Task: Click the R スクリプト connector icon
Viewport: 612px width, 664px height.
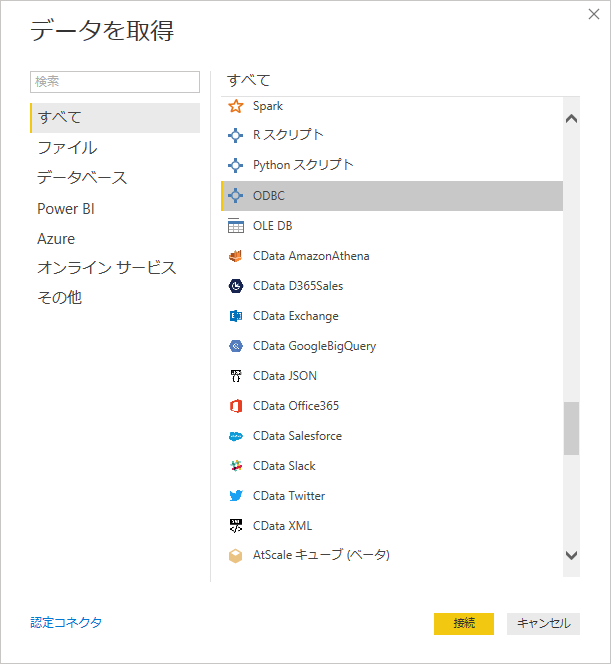Action: click(x=236, y=135)
